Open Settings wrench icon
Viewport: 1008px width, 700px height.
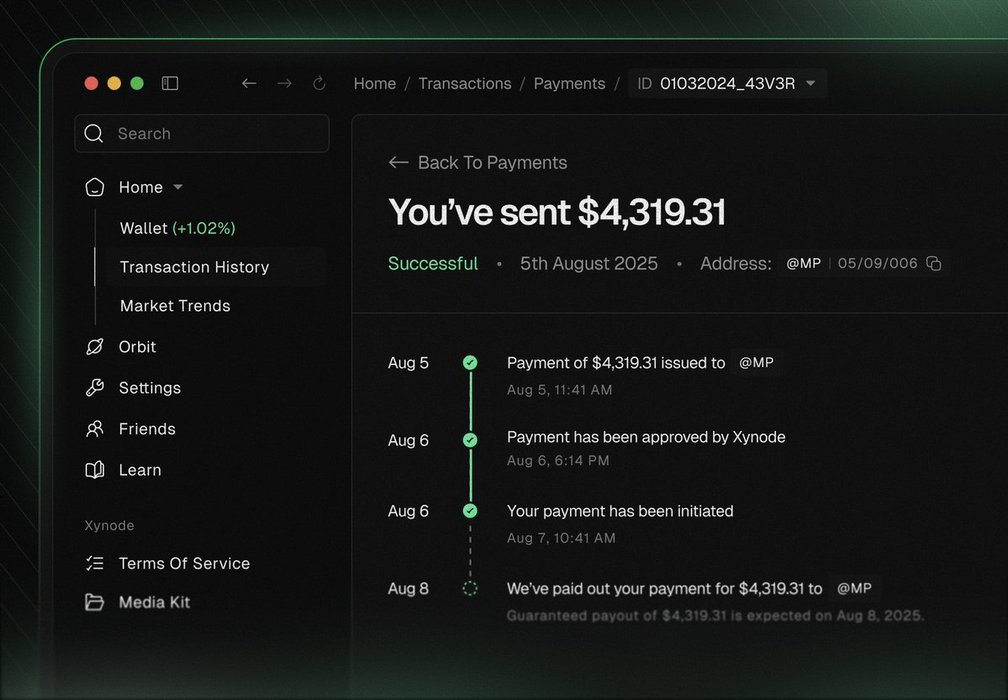pos(94,388)
